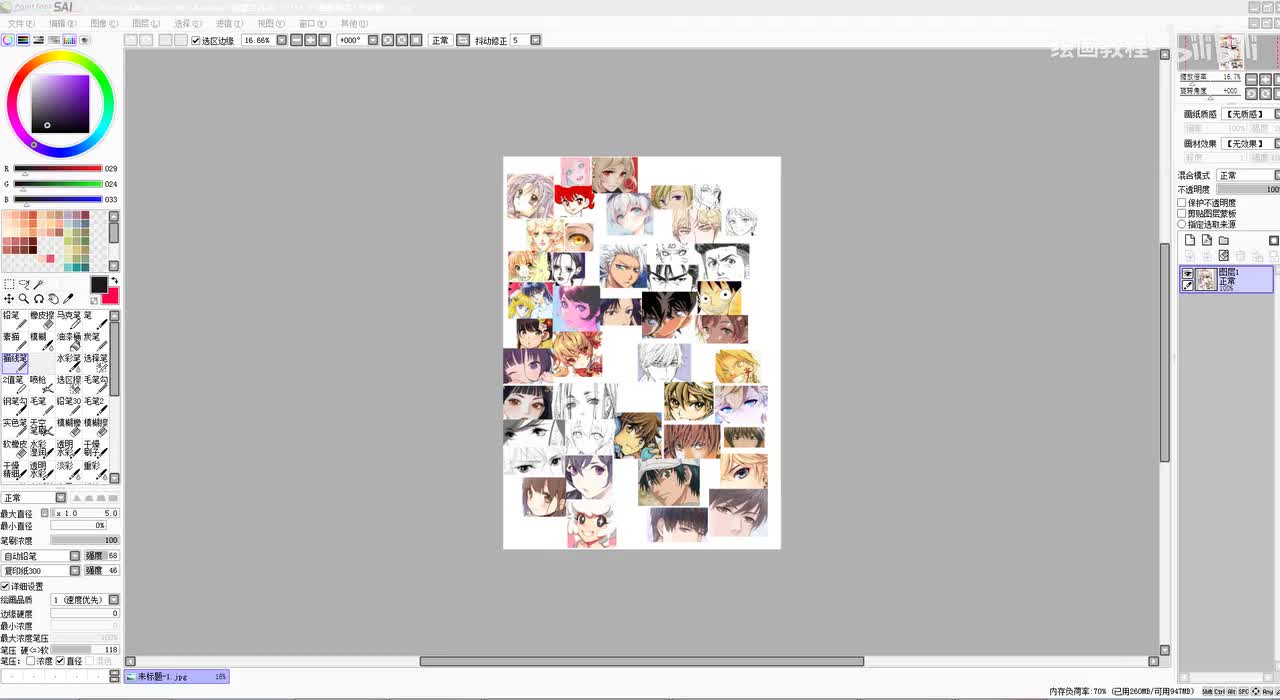Image resolution: width=1280 pixels, height=700 pixels.
Task: Adjust the 笔刷浓度 brush density slider
Action: pos(85,540)
